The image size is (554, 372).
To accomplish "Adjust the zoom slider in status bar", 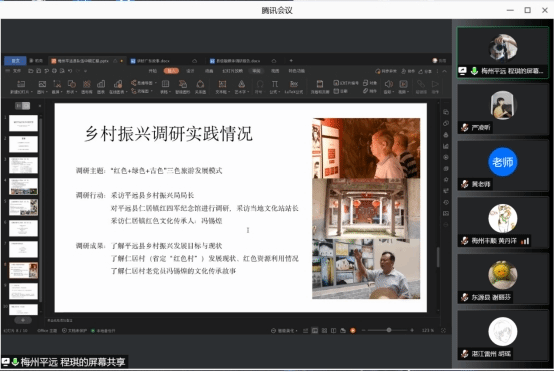I will point(389,330).
